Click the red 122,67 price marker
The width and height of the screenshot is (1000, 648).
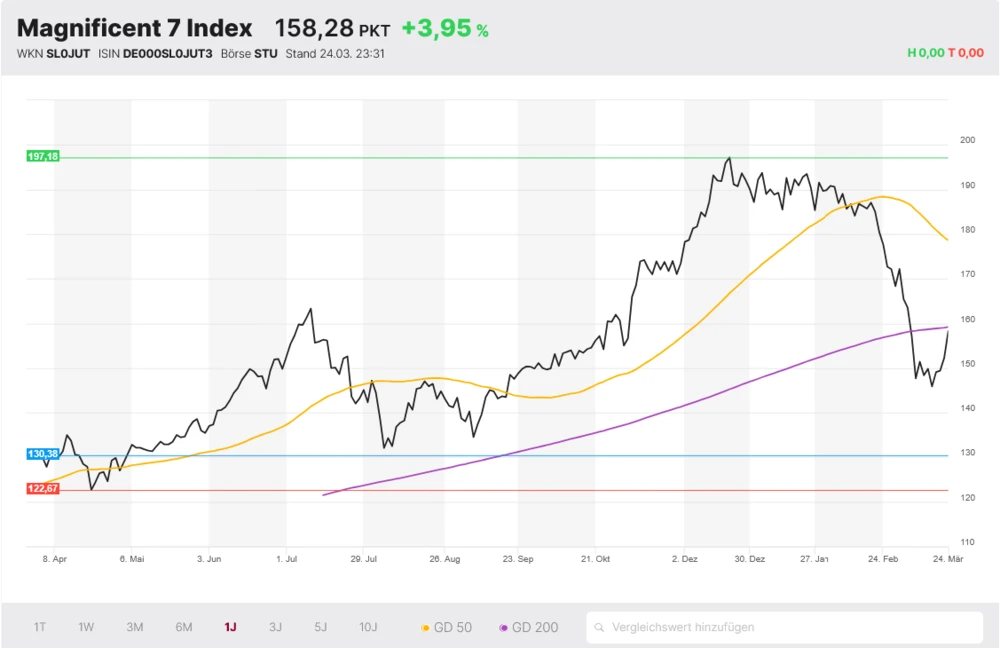pos(41,489)
